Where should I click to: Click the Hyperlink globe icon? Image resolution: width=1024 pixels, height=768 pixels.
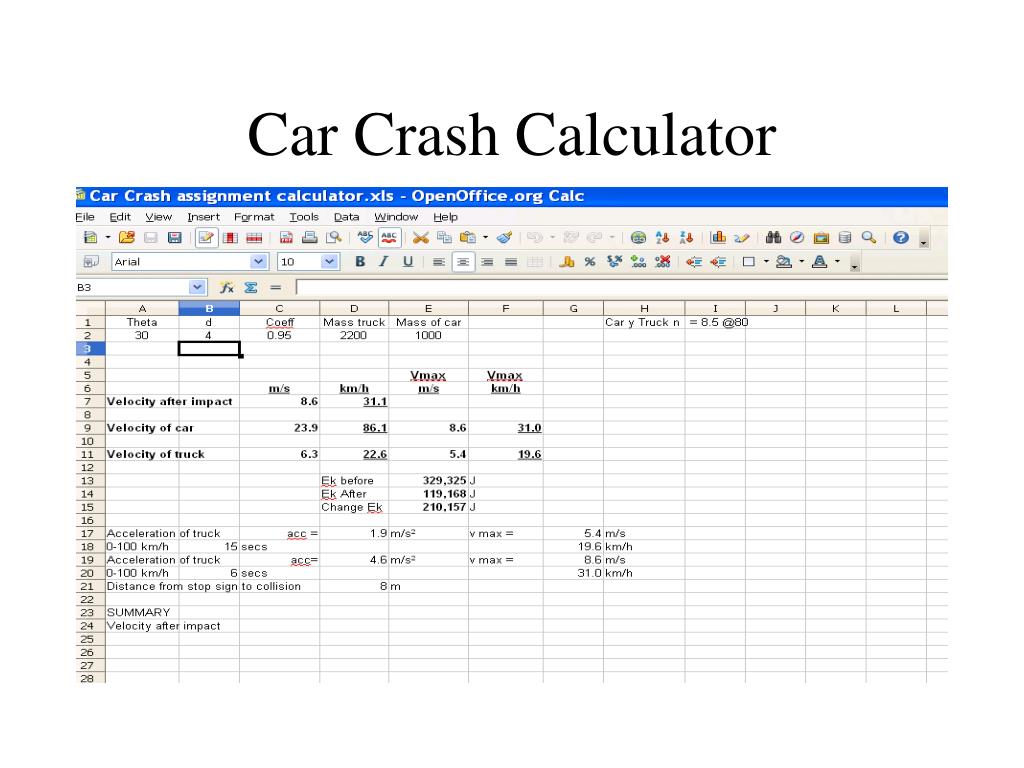(639, 238)
